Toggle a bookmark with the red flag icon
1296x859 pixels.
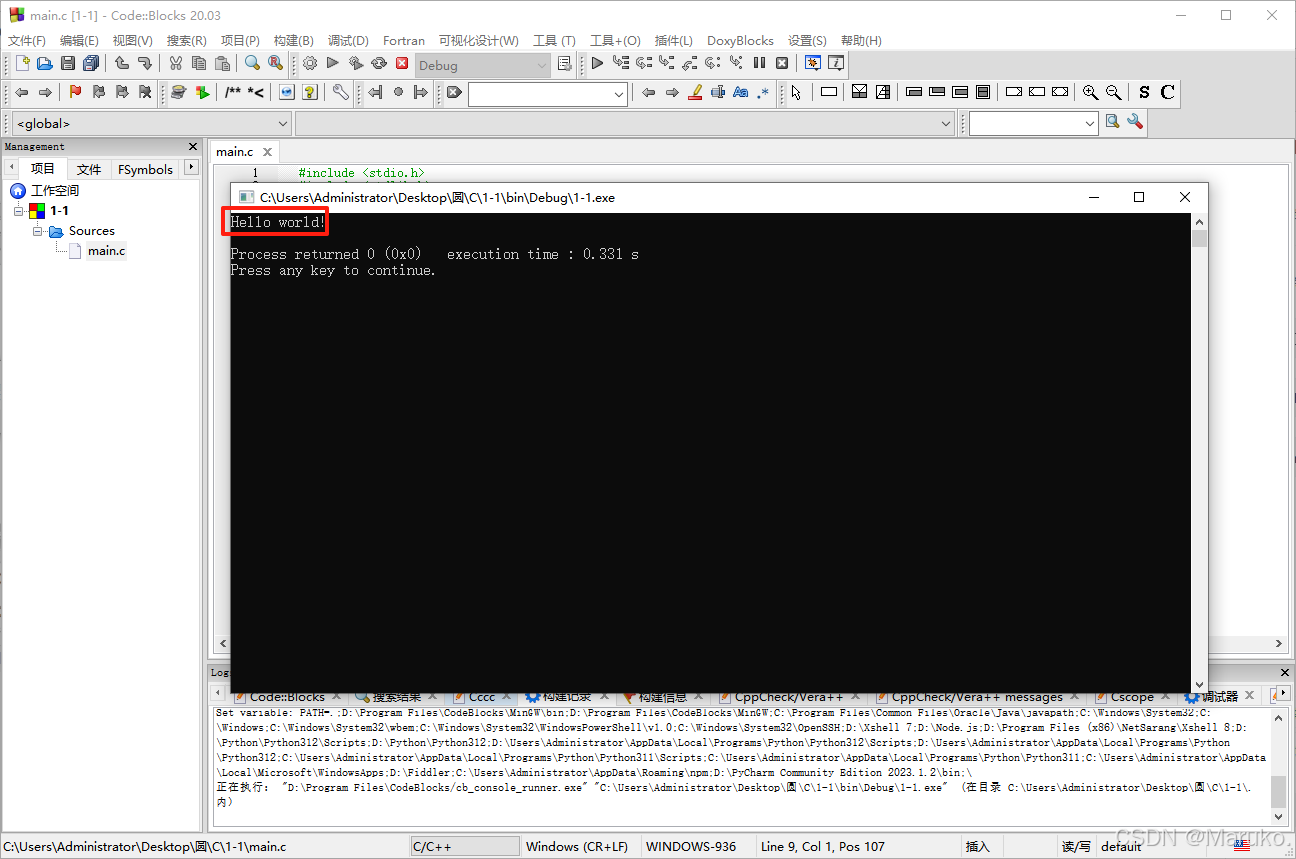pyautogui.click(x=75, y=92)
